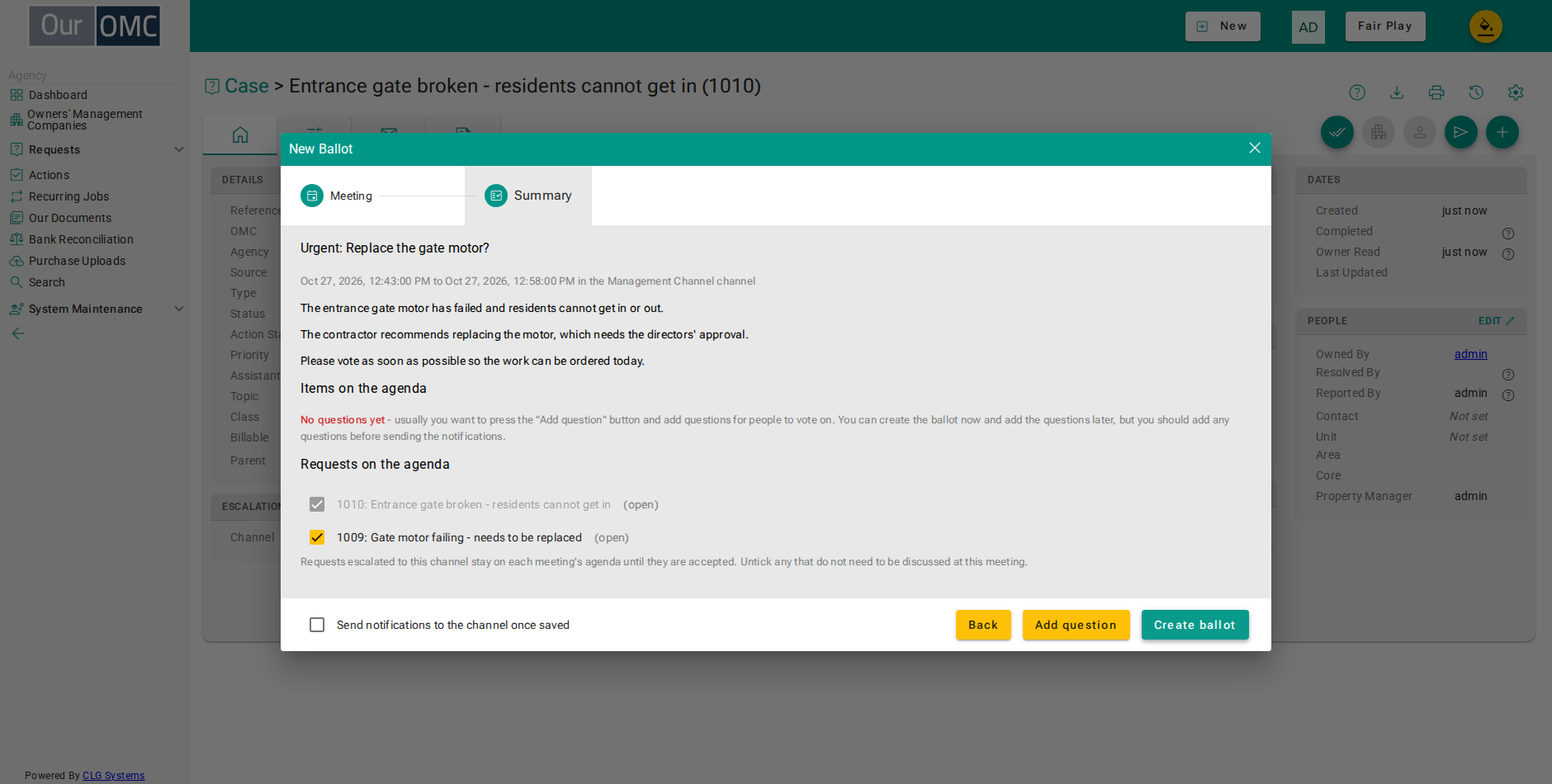Click the person round icon button

pyautogui.click(x=1420, y=132)
